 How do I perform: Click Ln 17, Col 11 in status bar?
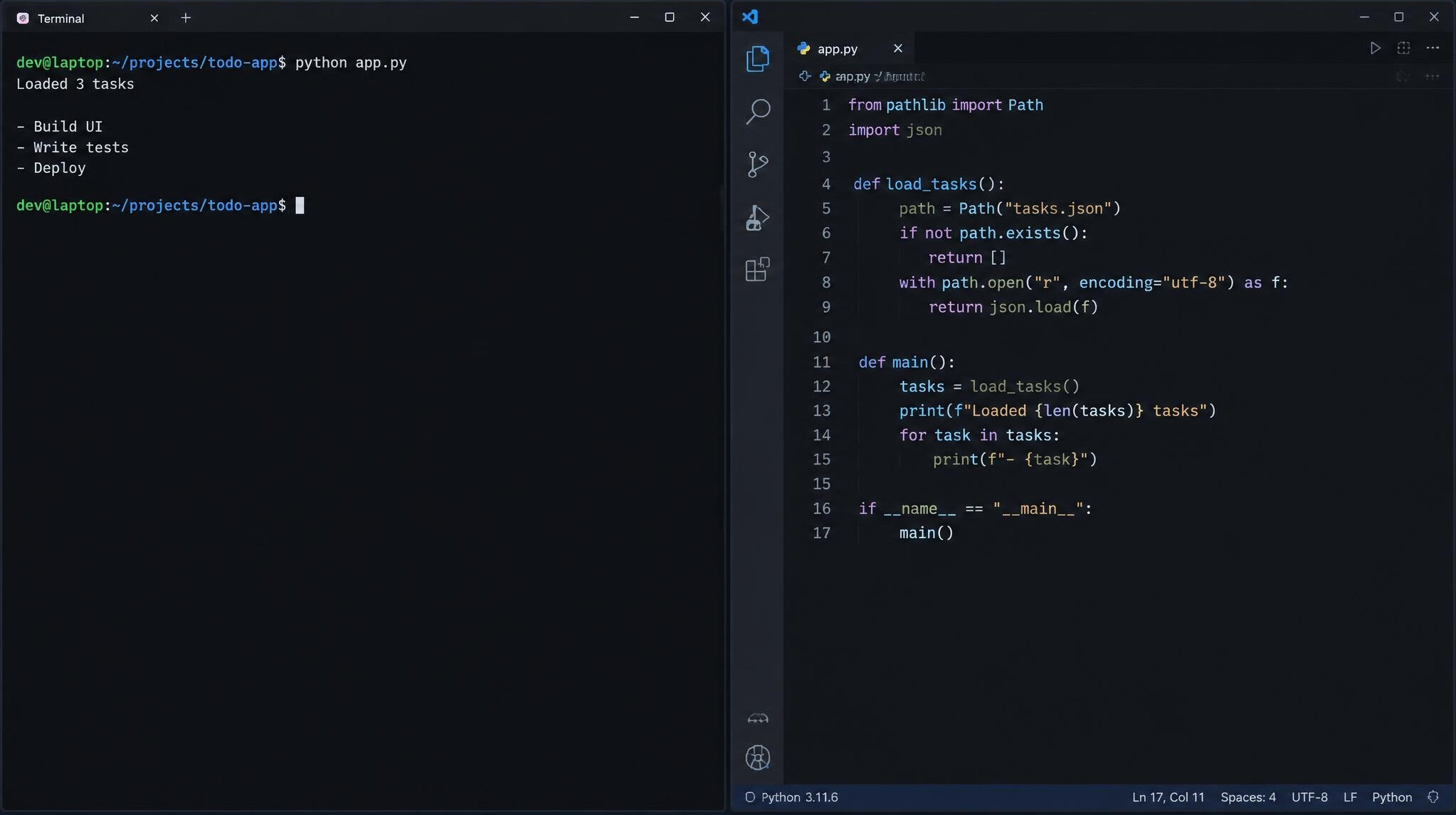pos(1168,797)
